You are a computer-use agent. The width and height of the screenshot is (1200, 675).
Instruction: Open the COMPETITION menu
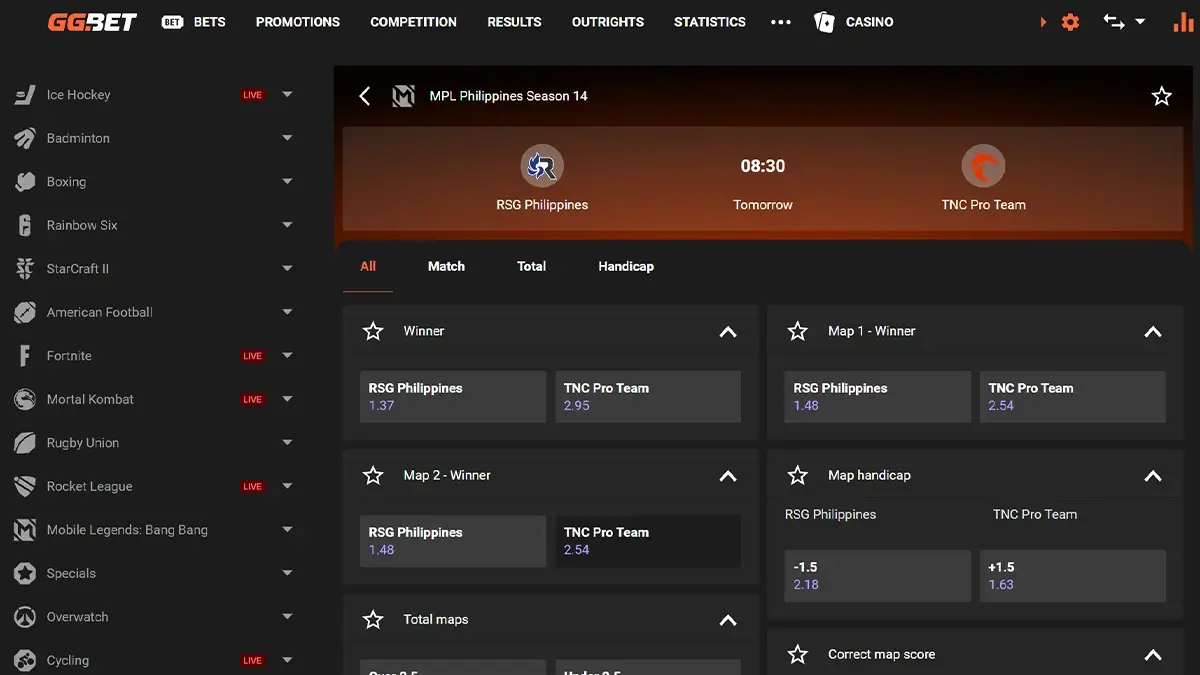413,21
